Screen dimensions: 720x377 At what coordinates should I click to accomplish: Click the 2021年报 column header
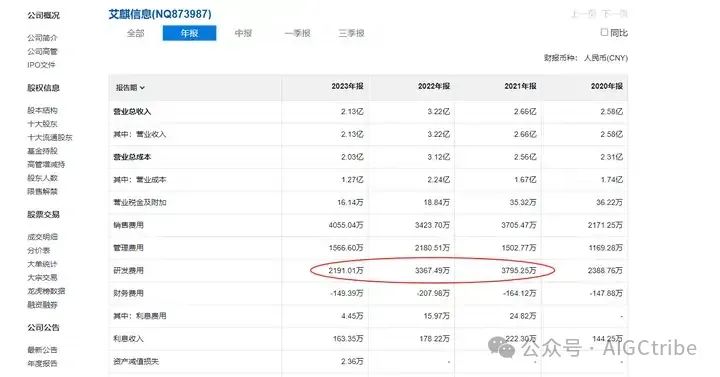coord(520,86)
